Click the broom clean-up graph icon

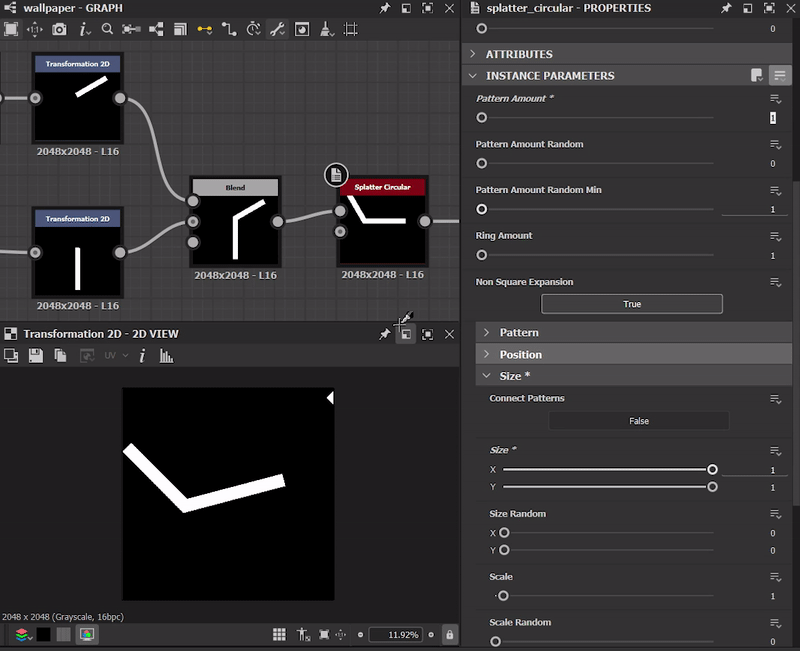click(x=327, y=30)
